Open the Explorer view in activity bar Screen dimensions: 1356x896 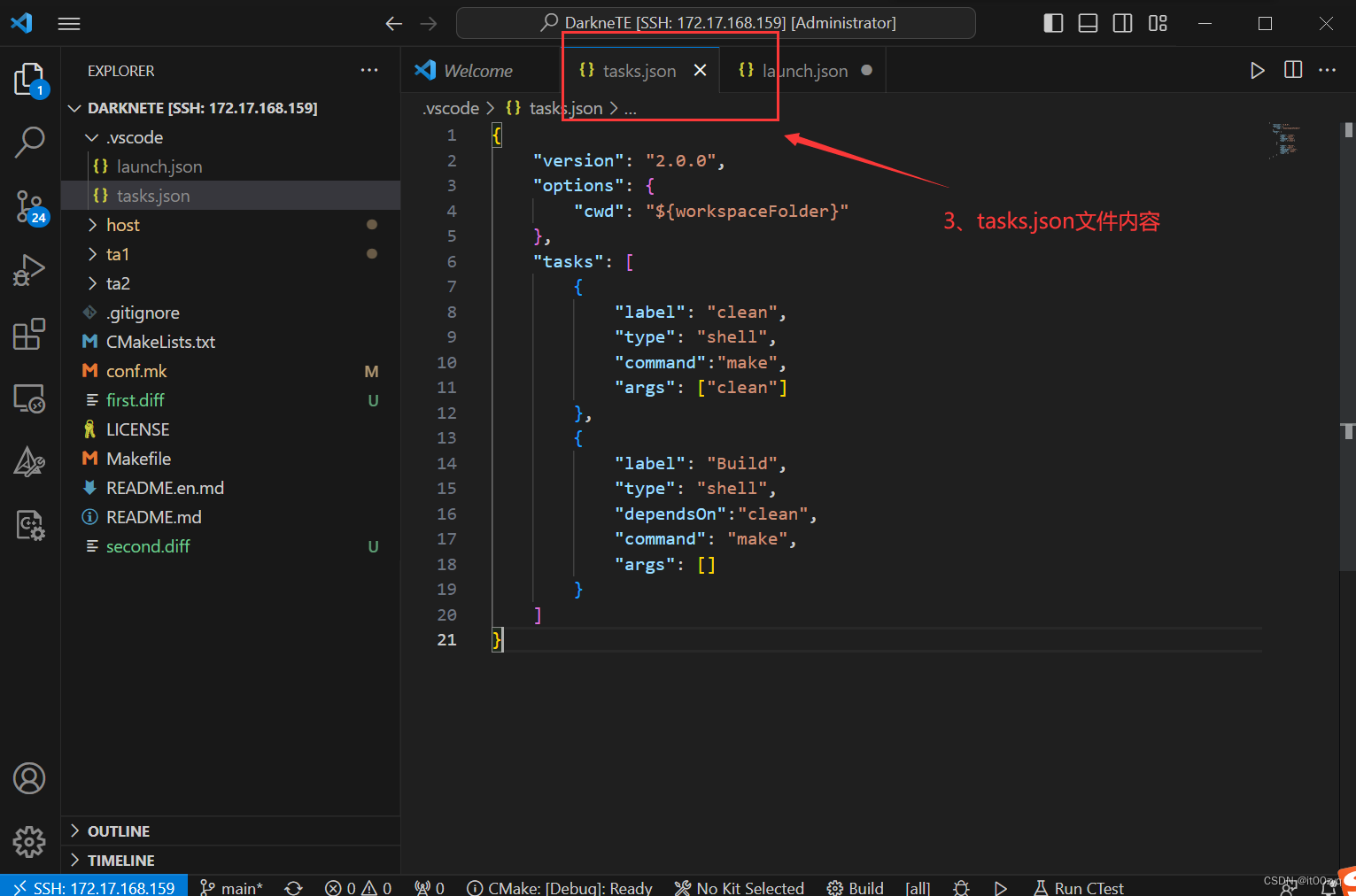[30, 80]
